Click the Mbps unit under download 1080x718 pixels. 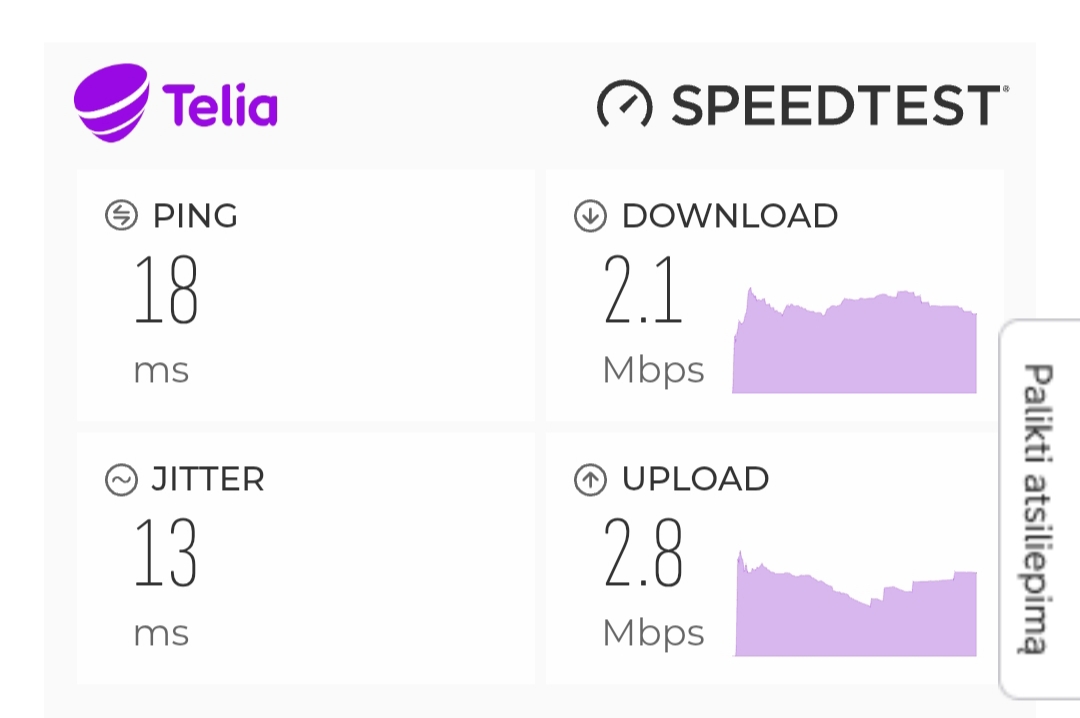pyautogui.click(x=653, y=370)
